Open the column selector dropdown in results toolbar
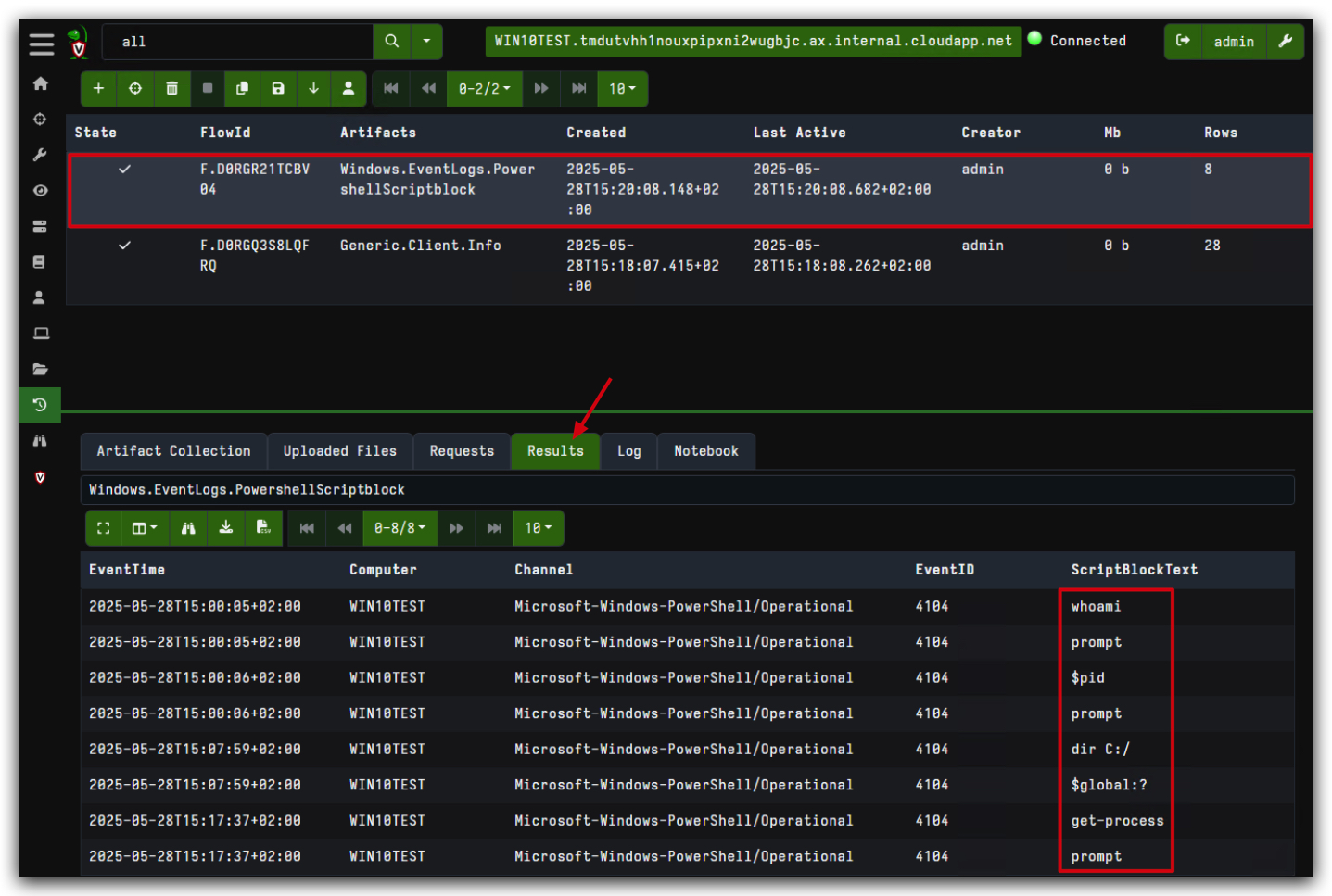1332x896 pixels. pos(145,528)
